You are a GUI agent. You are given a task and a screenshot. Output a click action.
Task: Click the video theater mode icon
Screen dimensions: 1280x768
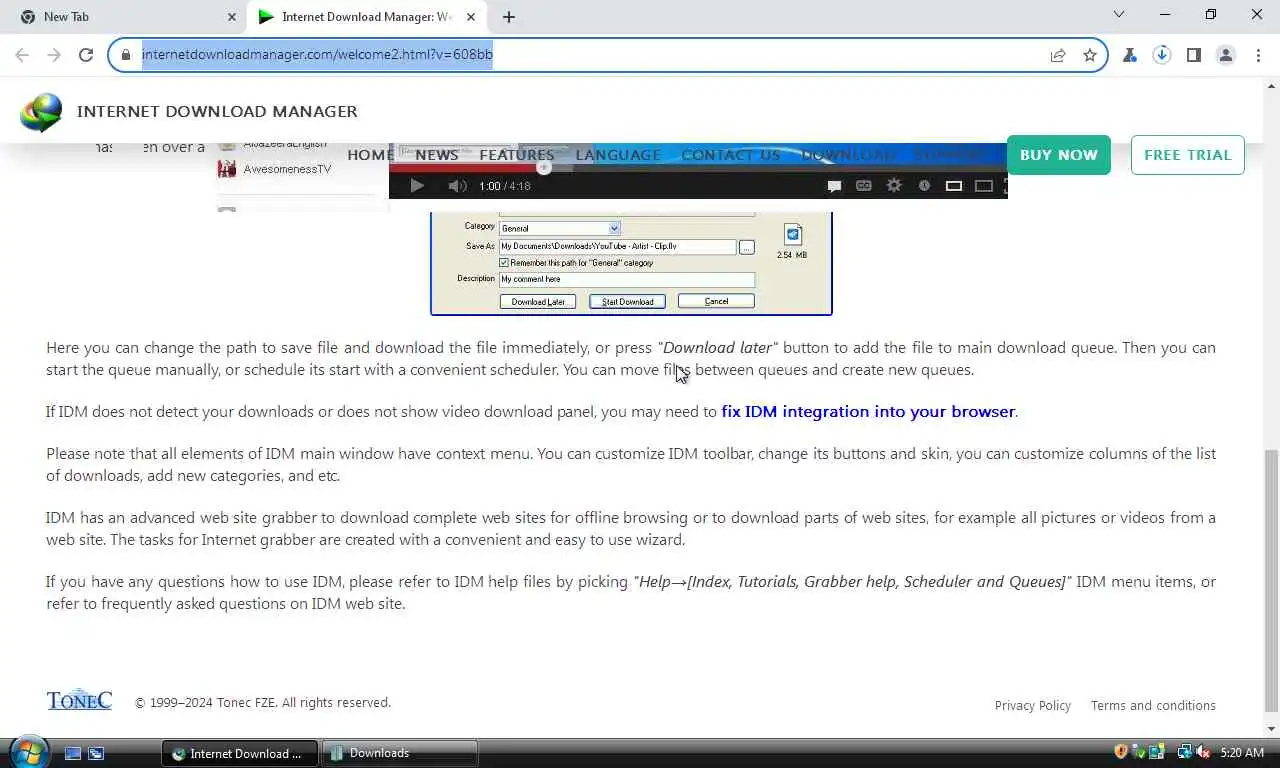(984, 186)
